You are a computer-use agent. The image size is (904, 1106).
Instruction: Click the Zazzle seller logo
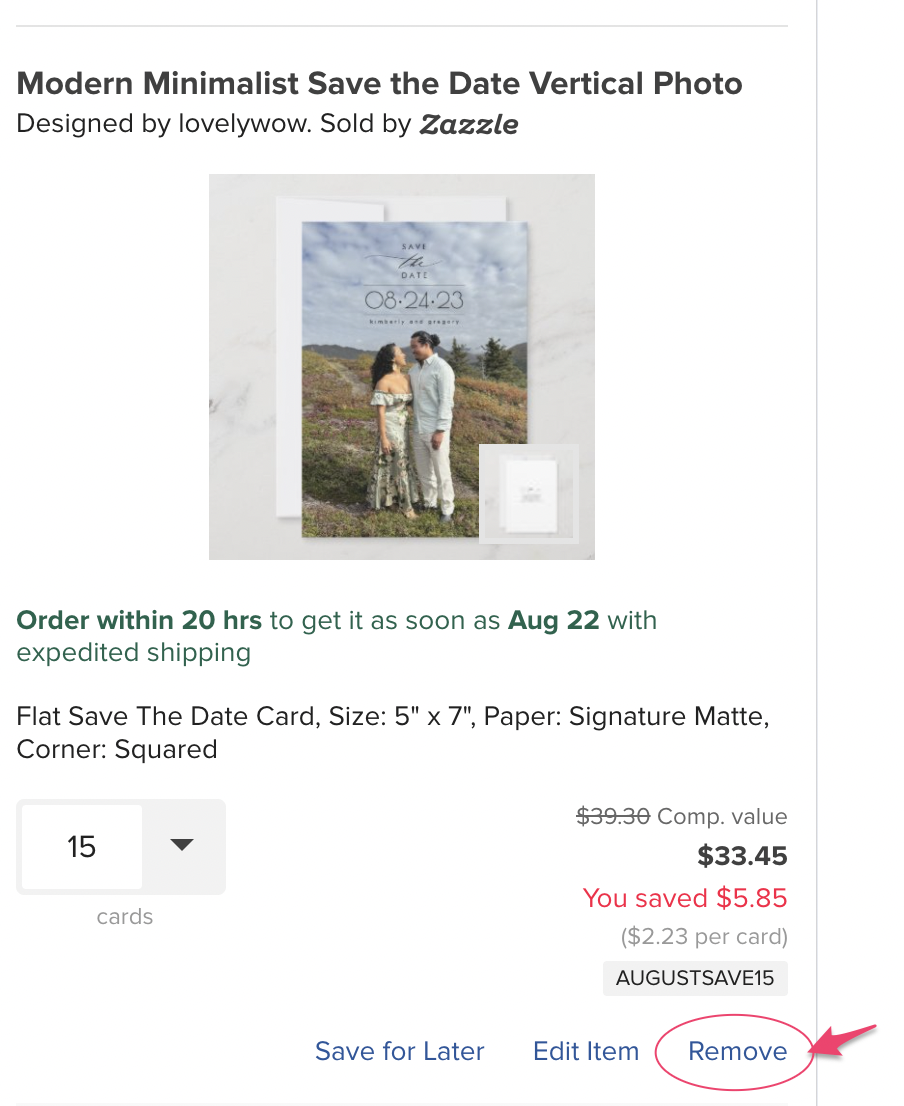click(x=469, y=125)
